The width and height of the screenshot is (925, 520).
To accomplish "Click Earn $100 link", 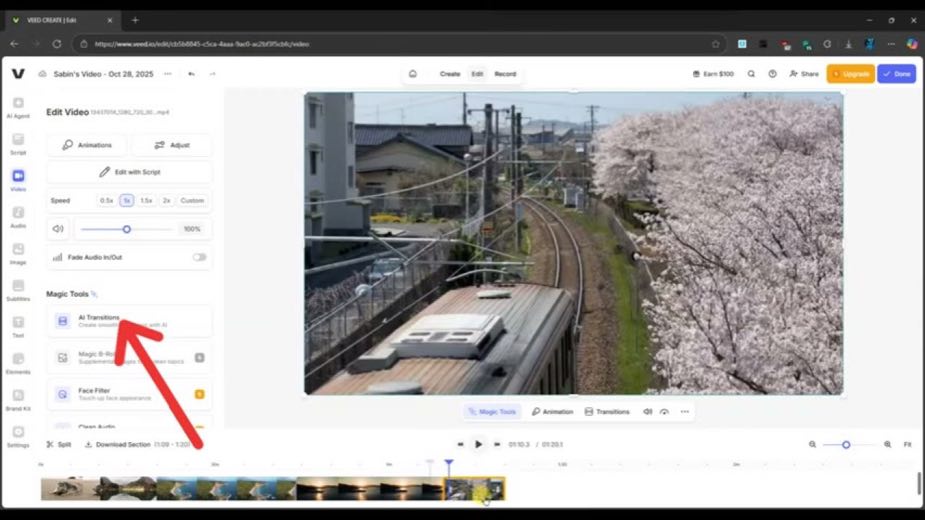I will (x=713, y=74).
